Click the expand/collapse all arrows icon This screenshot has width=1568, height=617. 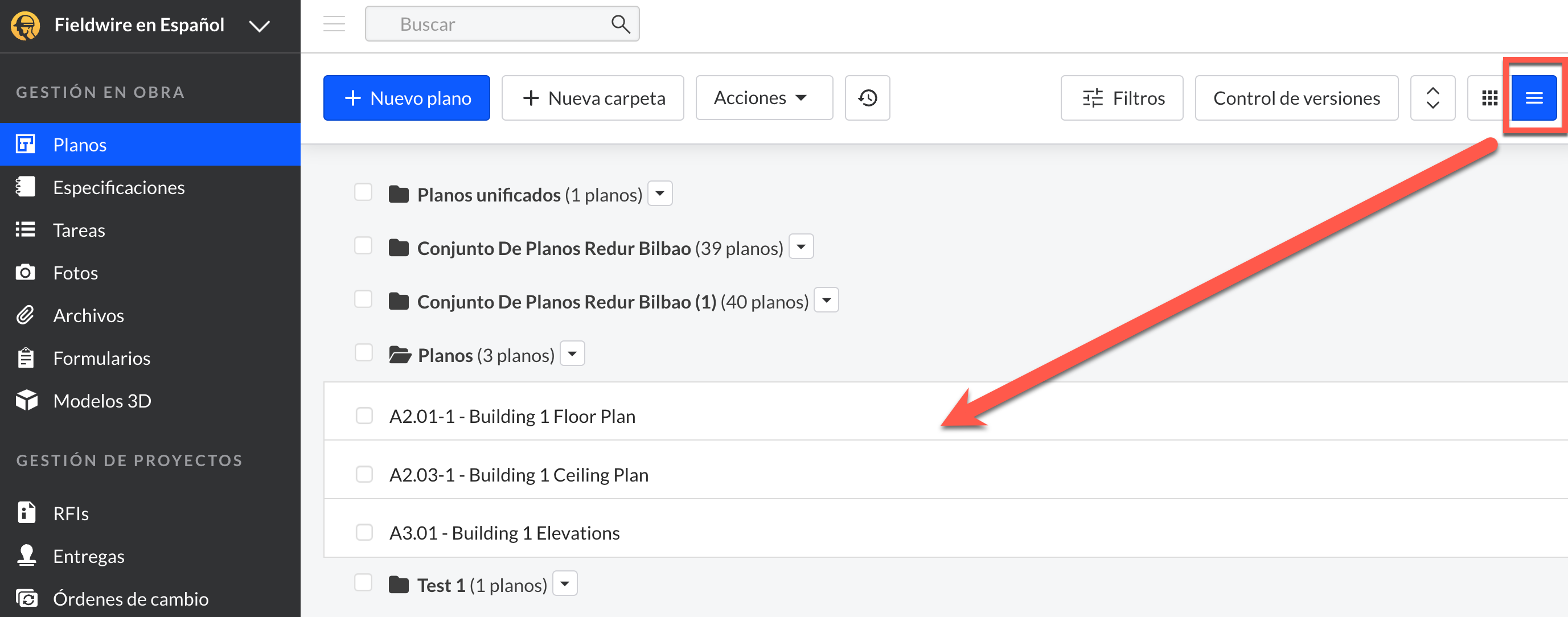tap(1432, 98)
